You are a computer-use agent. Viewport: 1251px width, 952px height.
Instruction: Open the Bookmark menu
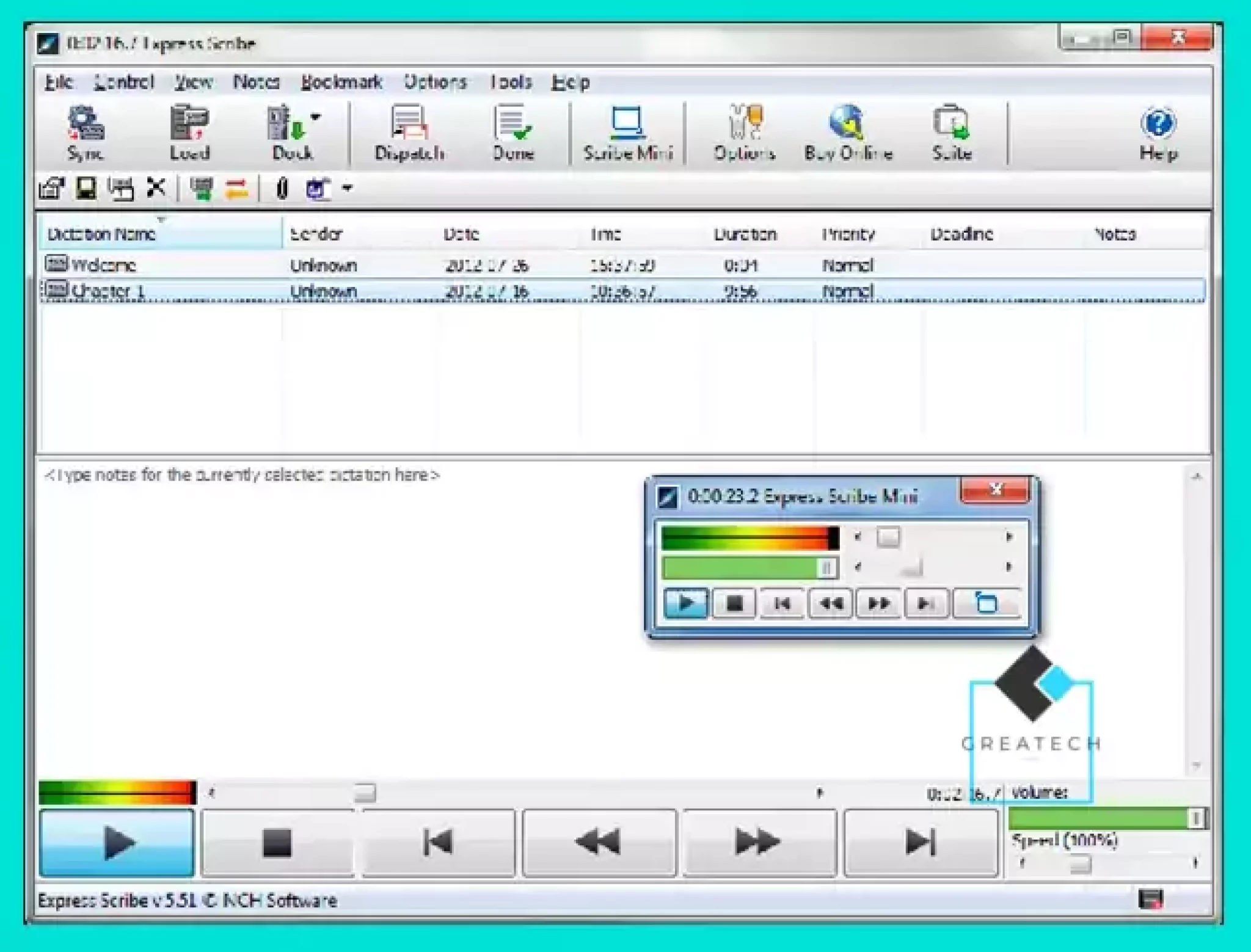[341, 82]
